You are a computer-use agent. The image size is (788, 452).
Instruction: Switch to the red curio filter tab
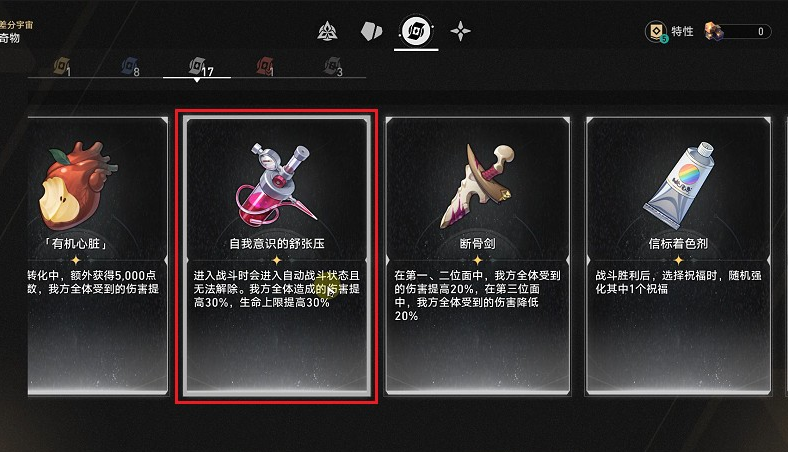point(266,66)
